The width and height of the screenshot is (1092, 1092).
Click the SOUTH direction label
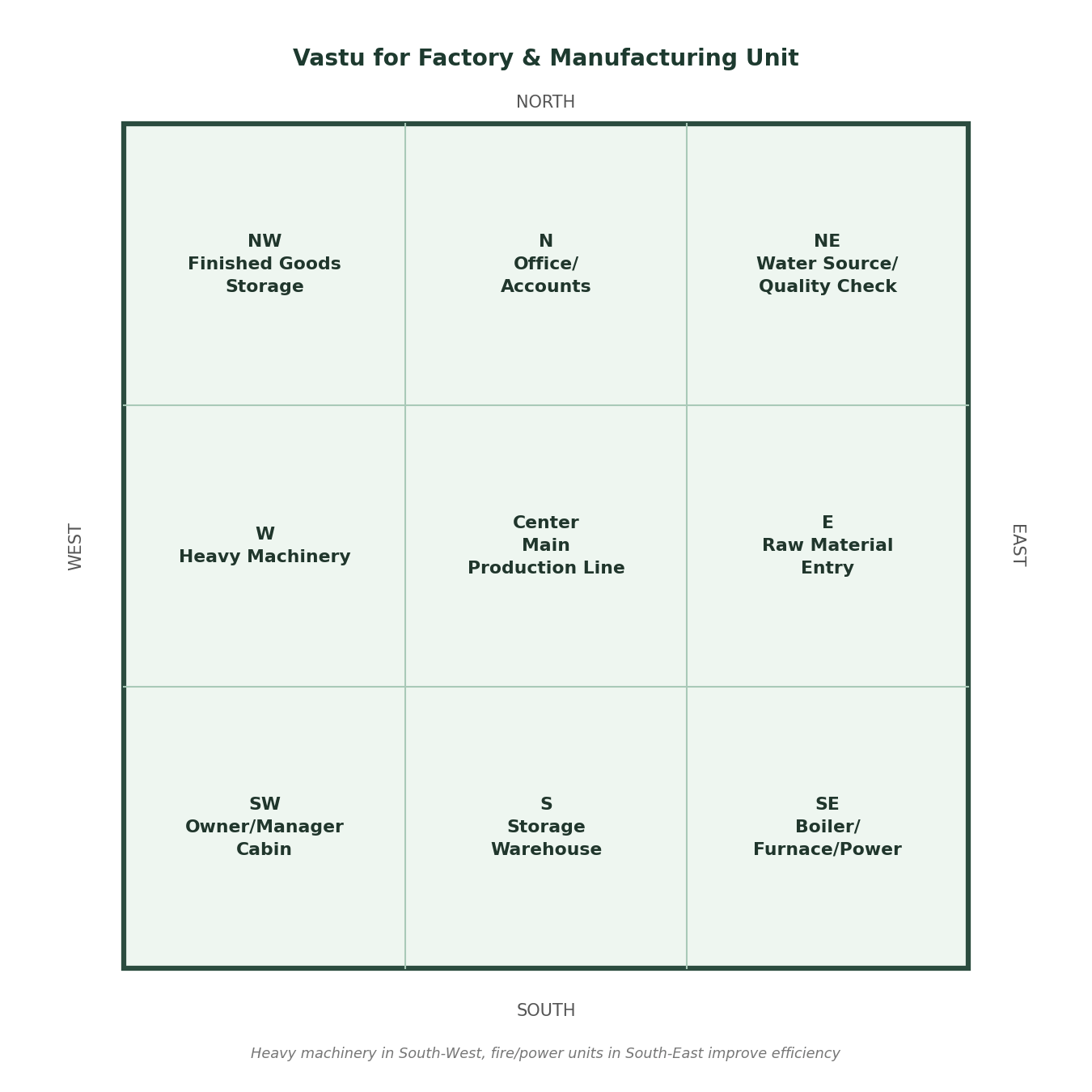(546, 1010)
